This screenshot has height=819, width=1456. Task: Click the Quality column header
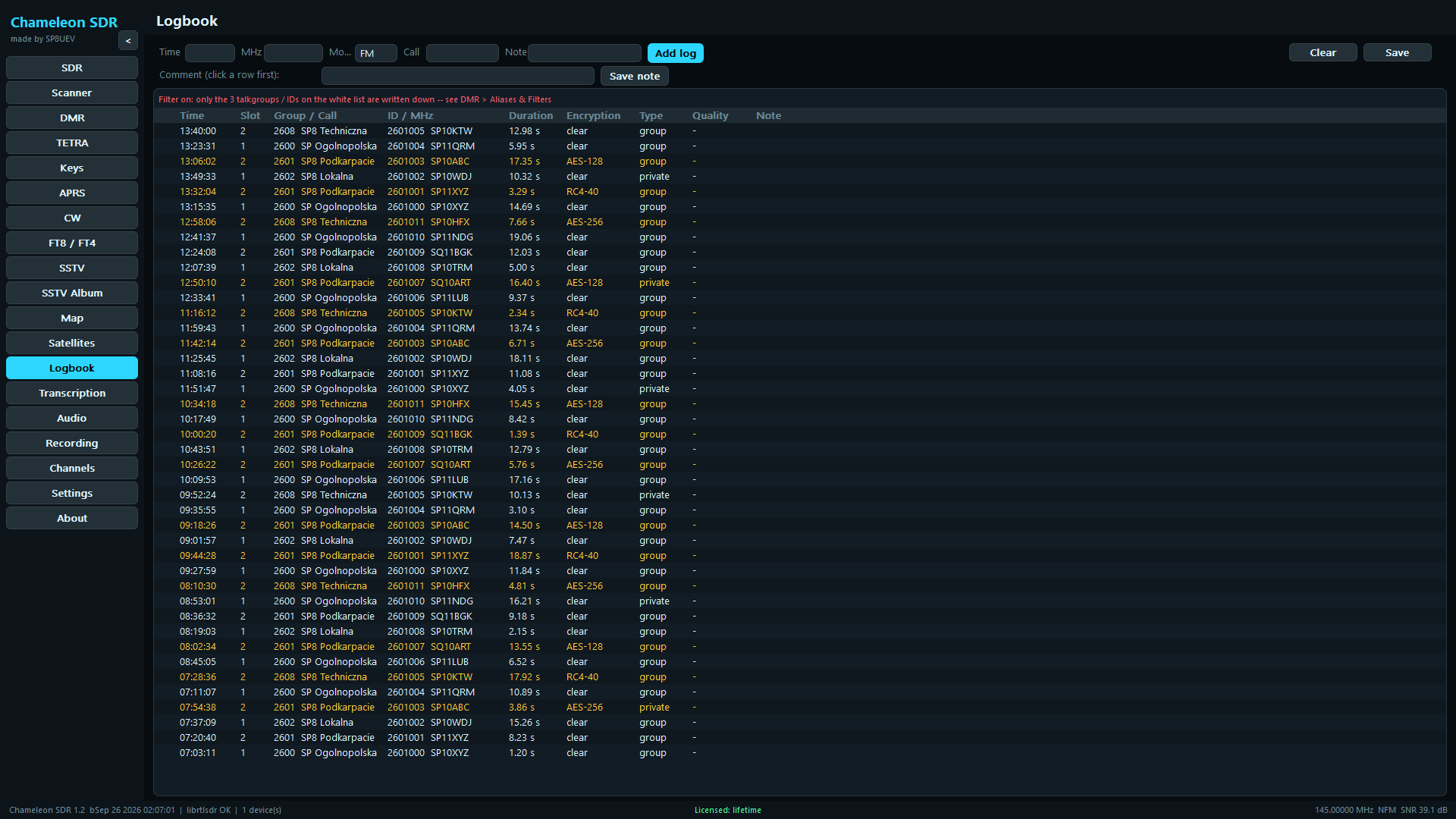tap(711, 115)
